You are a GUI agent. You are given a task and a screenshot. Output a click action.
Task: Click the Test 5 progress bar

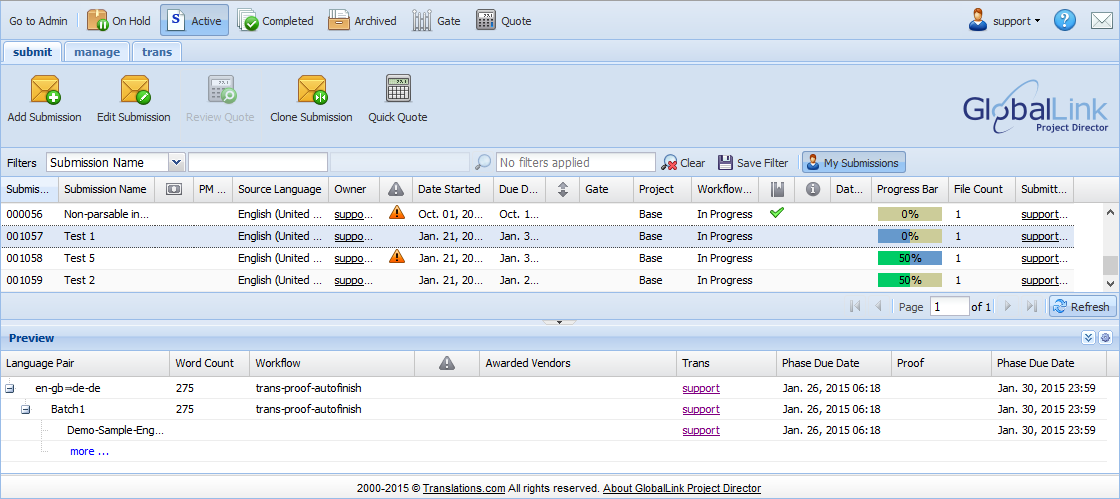point(909,258)
